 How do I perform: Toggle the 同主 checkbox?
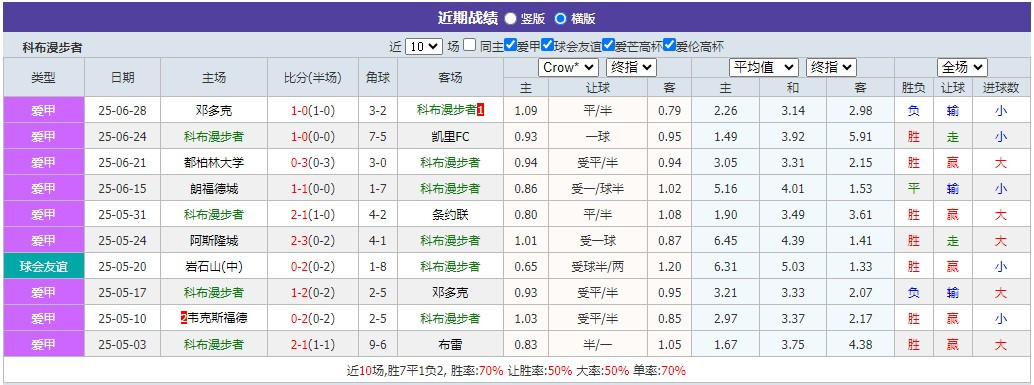[x=469, y=45]
